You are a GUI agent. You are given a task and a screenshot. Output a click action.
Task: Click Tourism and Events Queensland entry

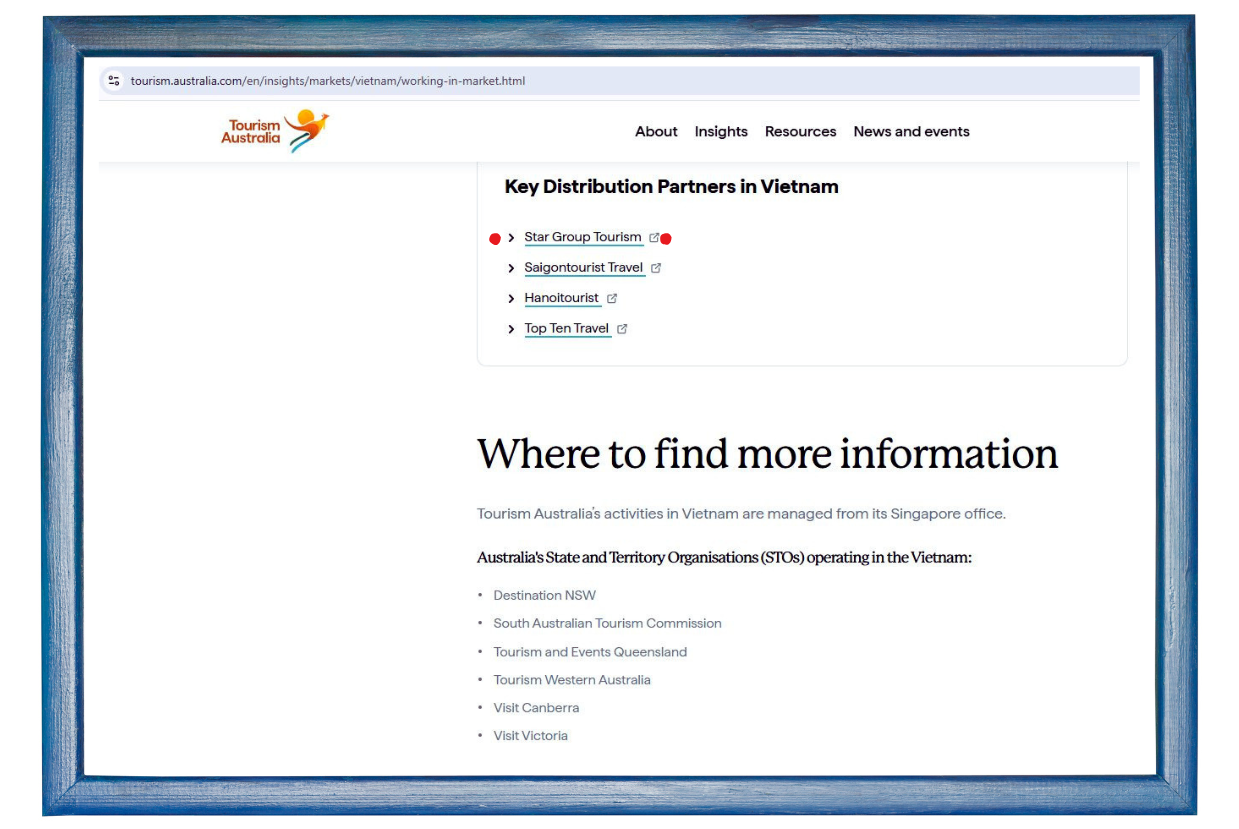point(590,652)
